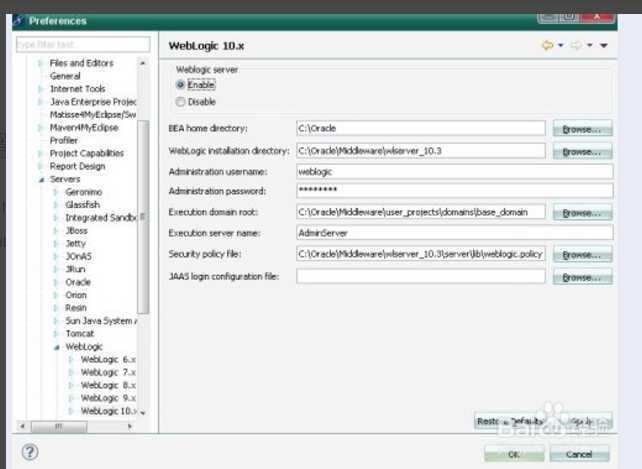Select General in preferences tree
This screenshot has height=469, width=642.
point(65,76)
